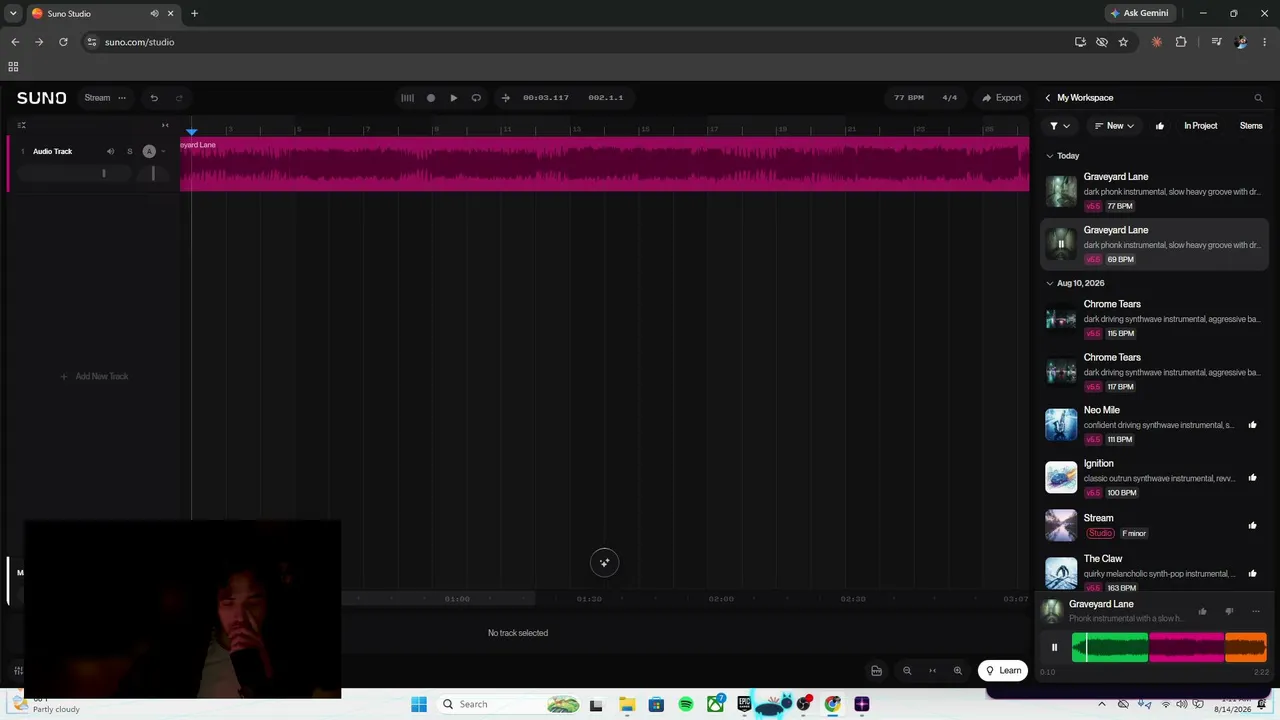
Task: Collapse all tracks with the track-list icon
Action: click(21, 126)
